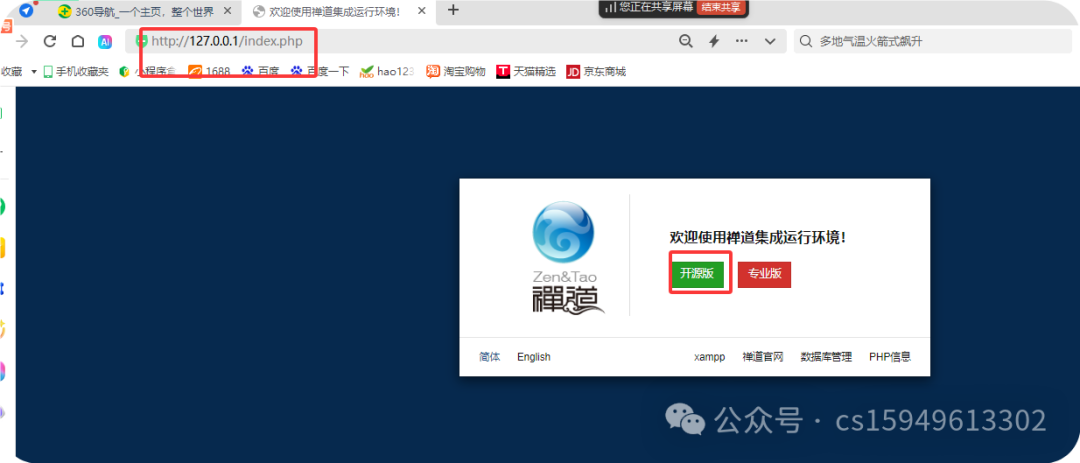Open the three-dots more menu

(742, 41)
